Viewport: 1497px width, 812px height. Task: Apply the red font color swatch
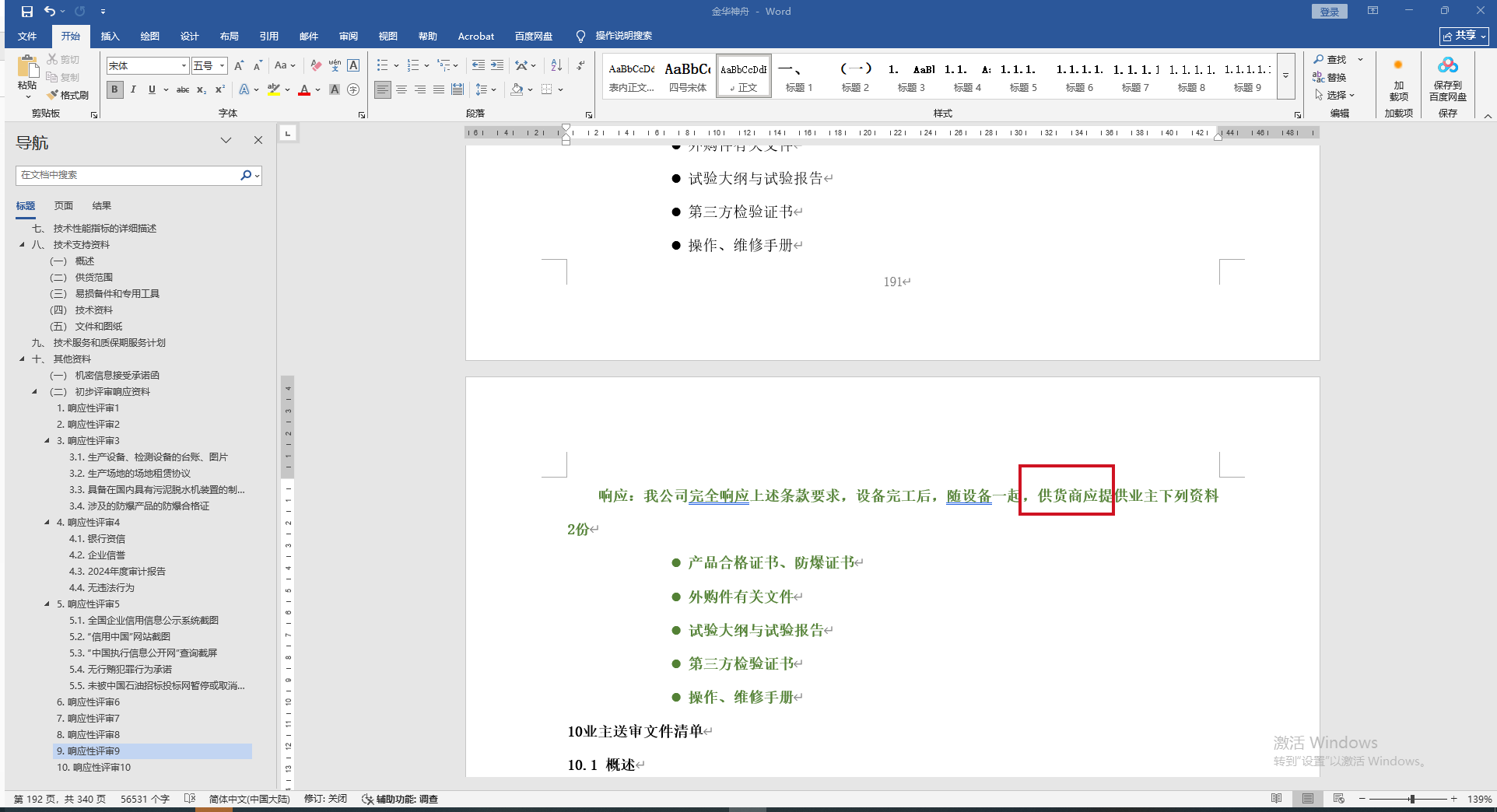(x=304, y=89)
